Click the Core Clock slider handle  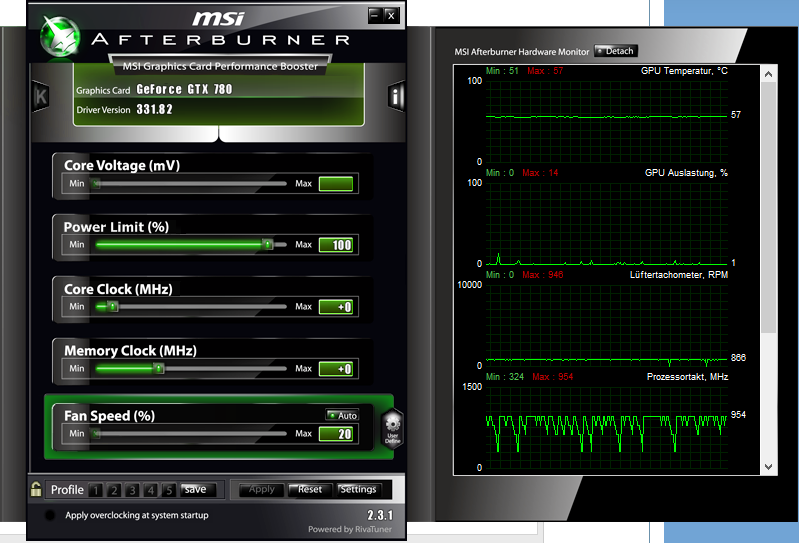(x=113, y=307)
